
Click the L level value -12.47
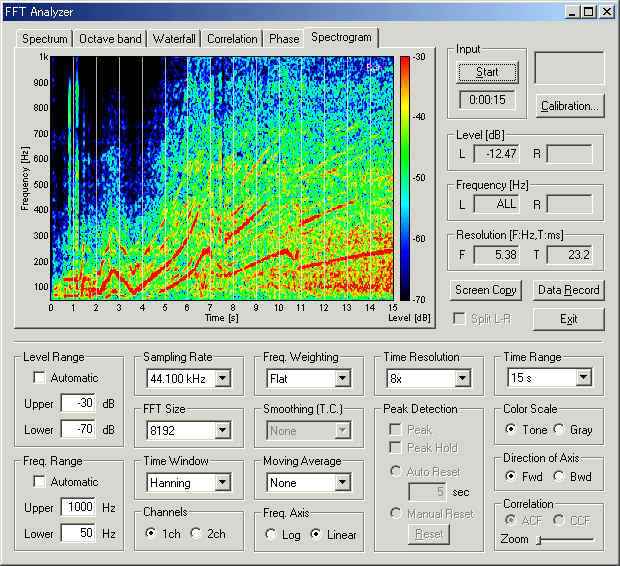(x=497, y=153)
